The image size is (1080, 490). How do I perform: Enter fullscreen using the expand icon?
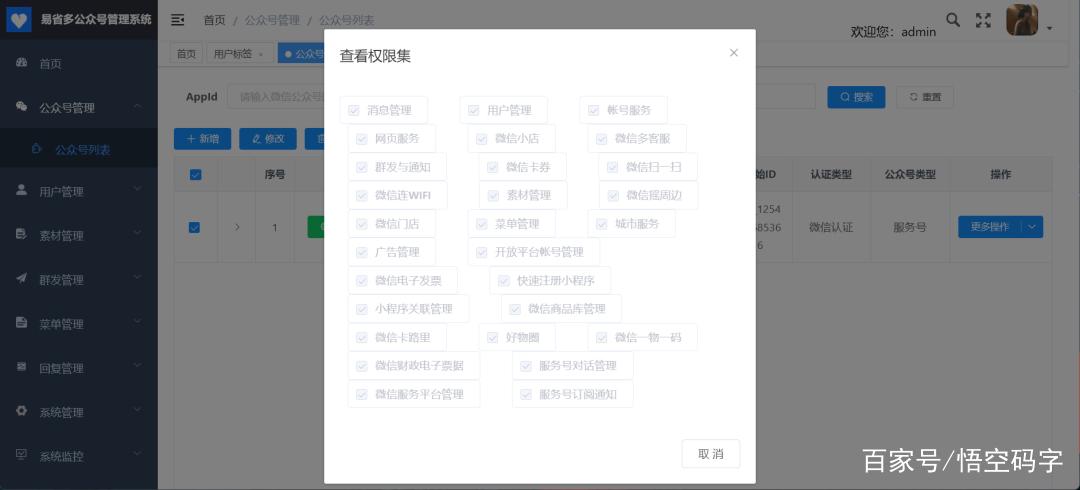point(983,20)
